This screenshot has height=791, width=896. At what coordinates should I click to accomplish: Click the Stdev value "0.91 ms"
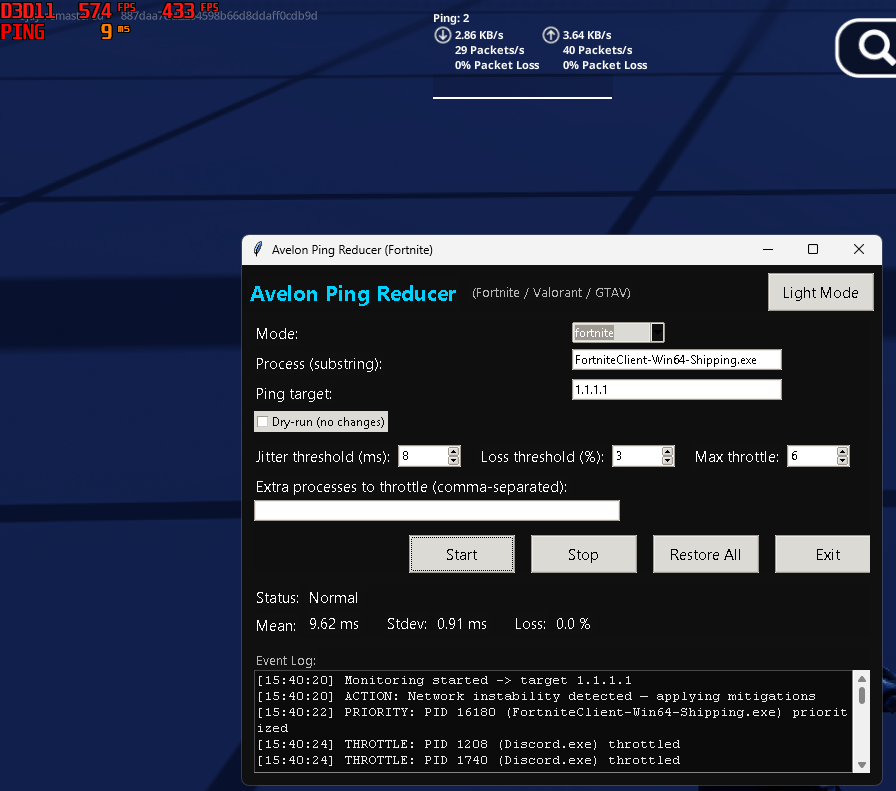pos(462,624)
